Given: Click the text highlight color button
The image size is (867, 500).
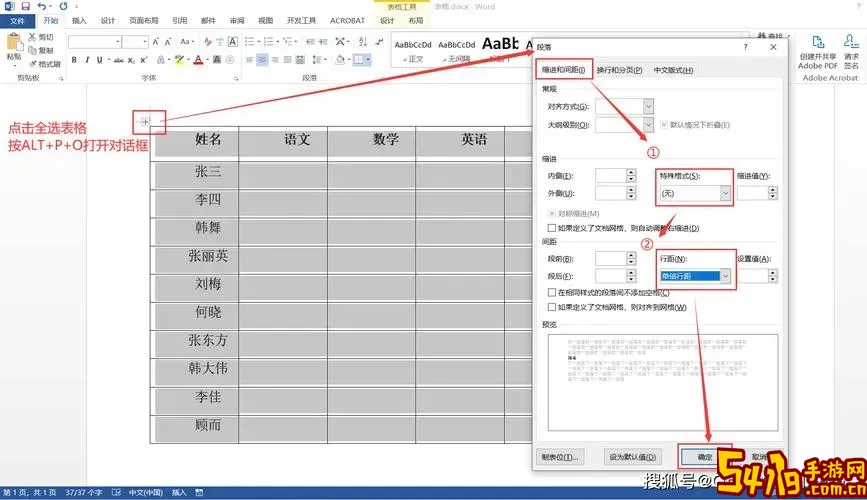Looking at the screenshot, I should tap(178, 60).
